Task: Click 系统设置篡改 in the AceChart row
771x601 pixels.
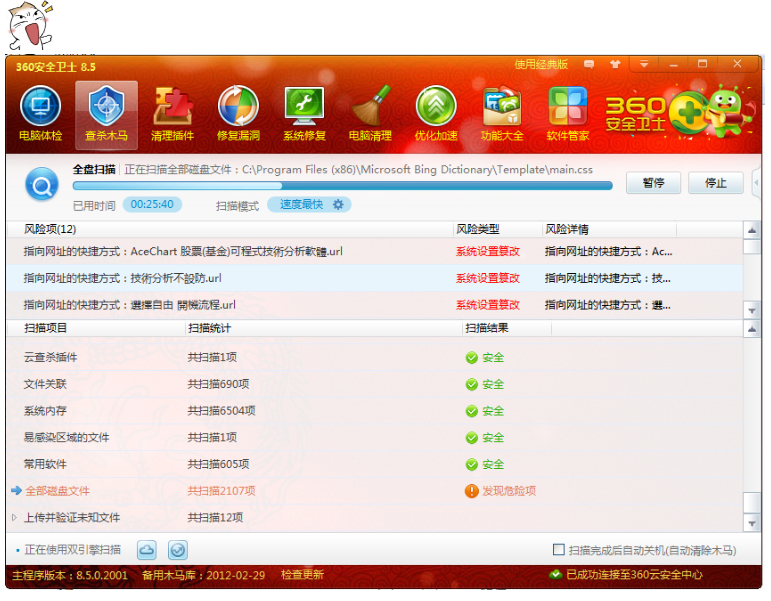Action: (488, 252)
